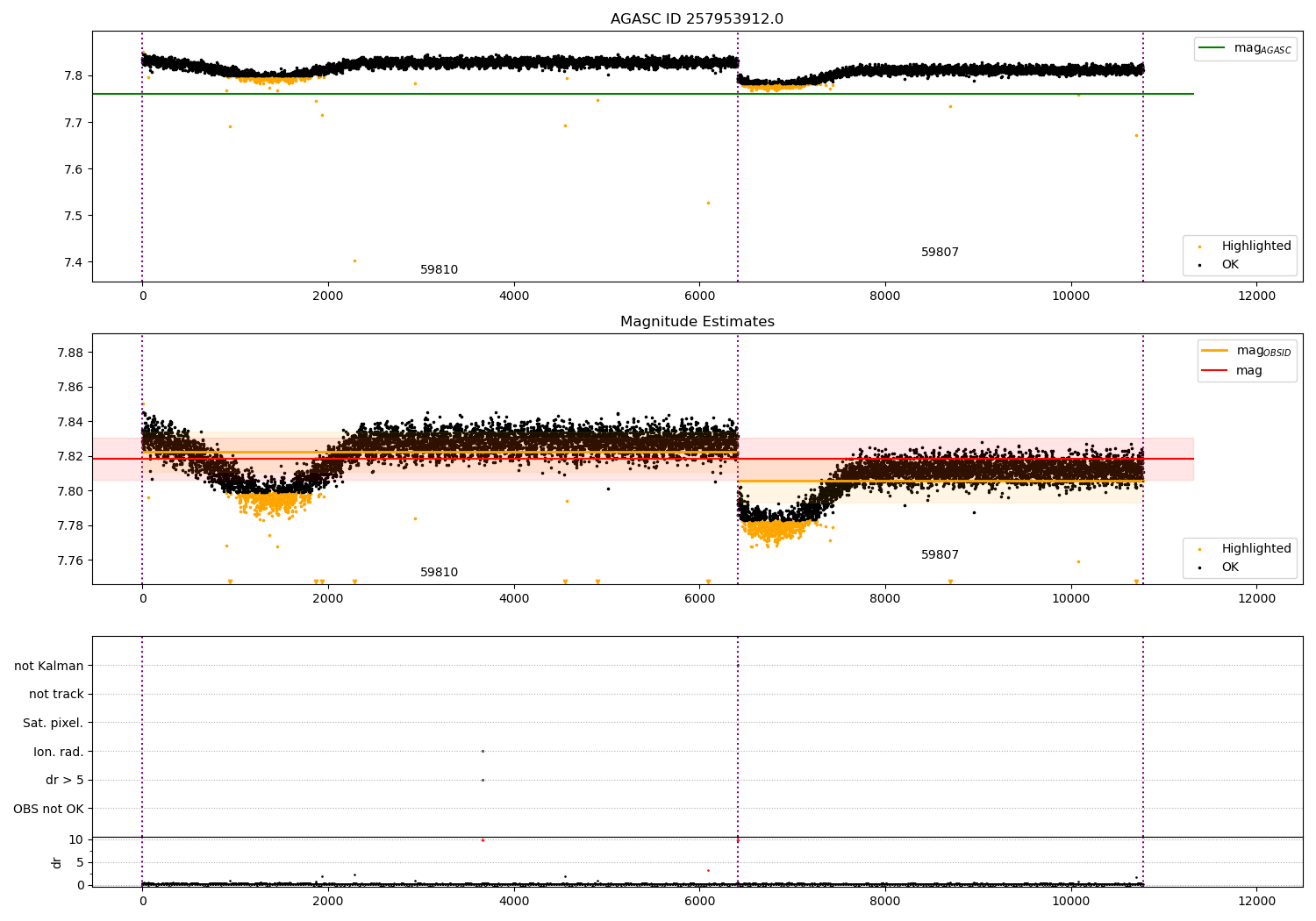The width and height of the screenshot is (1316, 921).
Task: Select "OK" in the Magnitude Estimates legend
Action: (1230, 568)
